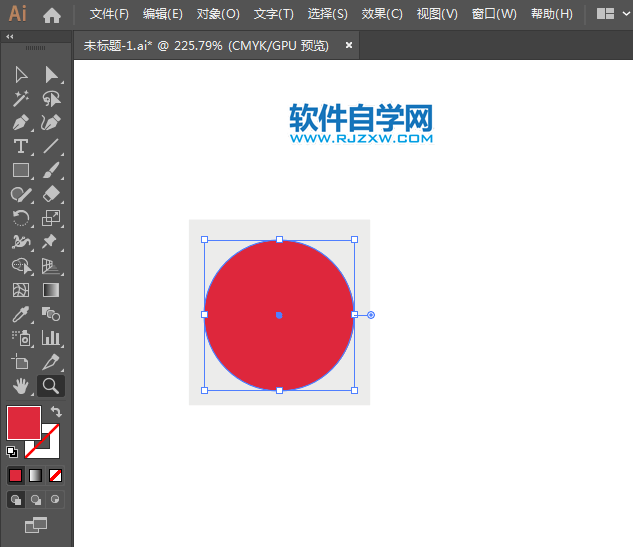Select the Direct Selection tool
633x547 pixels.
51,75
